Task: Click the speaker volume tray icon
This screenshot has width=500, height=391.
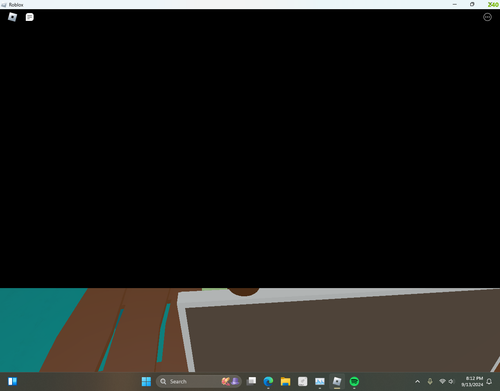Action: coord(451,381)
